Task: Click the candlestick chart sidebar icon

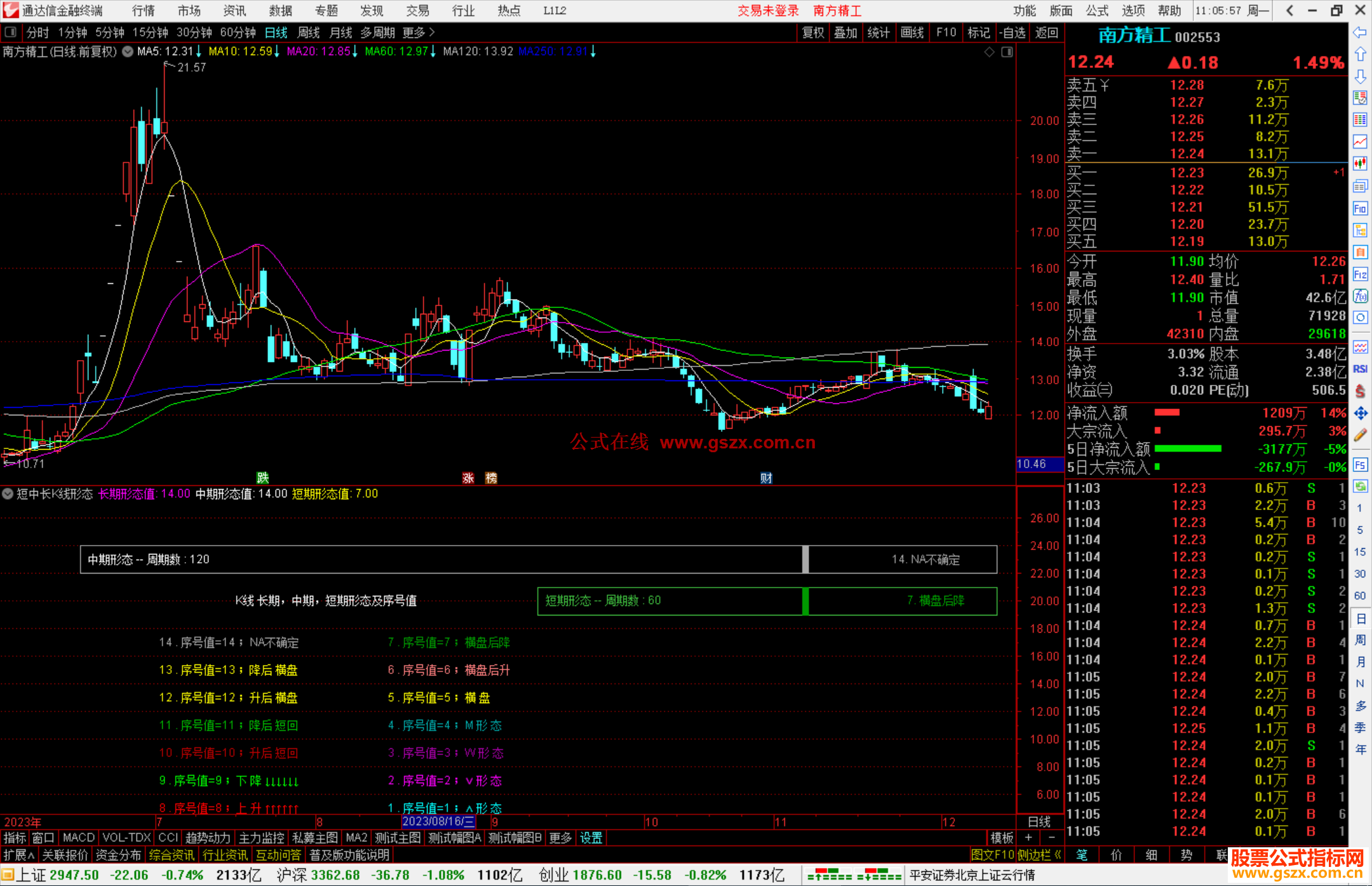Action: [x=1360, y=164]
